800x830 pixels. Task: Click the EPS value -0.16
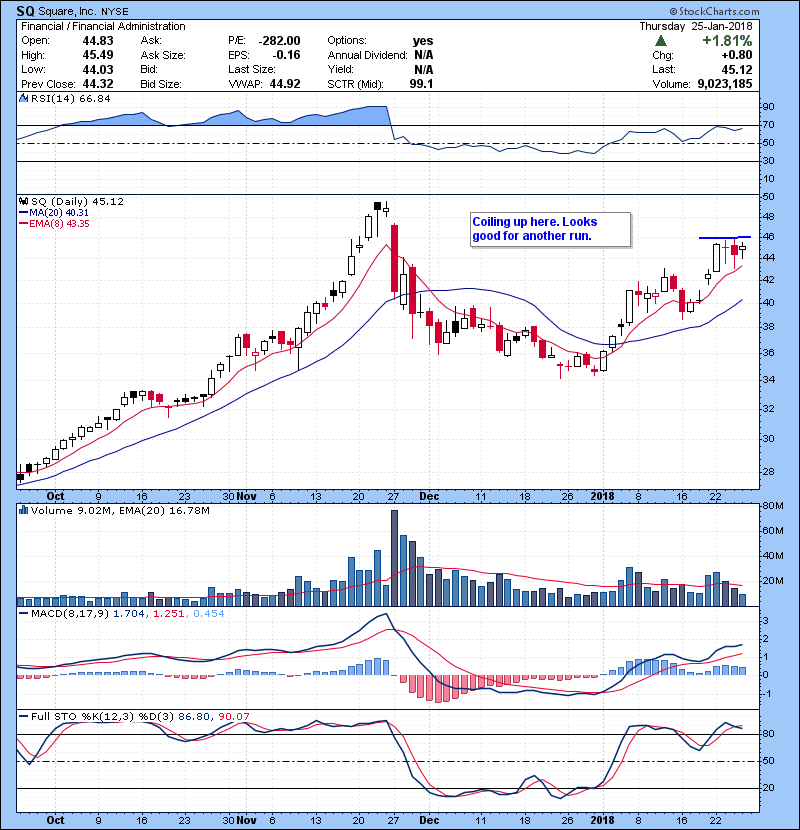(286, 55)
